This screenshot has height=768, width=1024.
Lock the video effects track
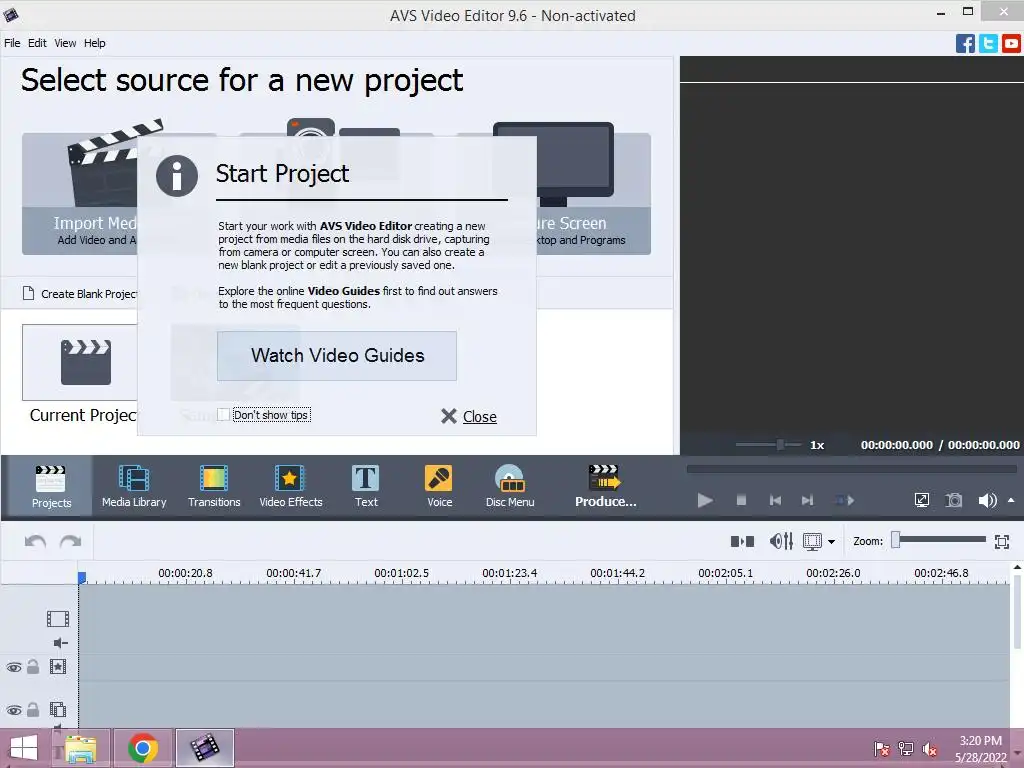click(x=33, y=667)
